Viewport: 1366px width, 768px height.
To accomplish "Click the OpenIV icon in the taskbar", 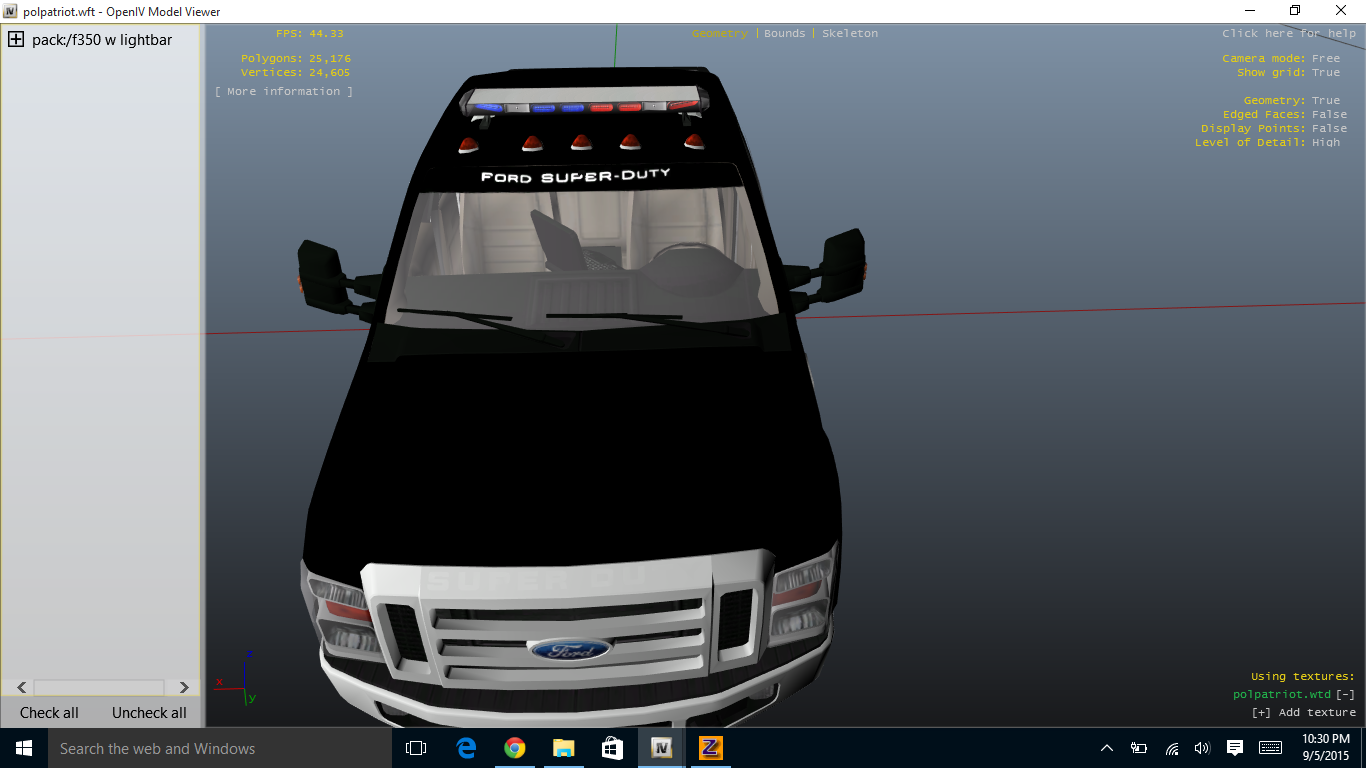I will [x=661, y=748].
